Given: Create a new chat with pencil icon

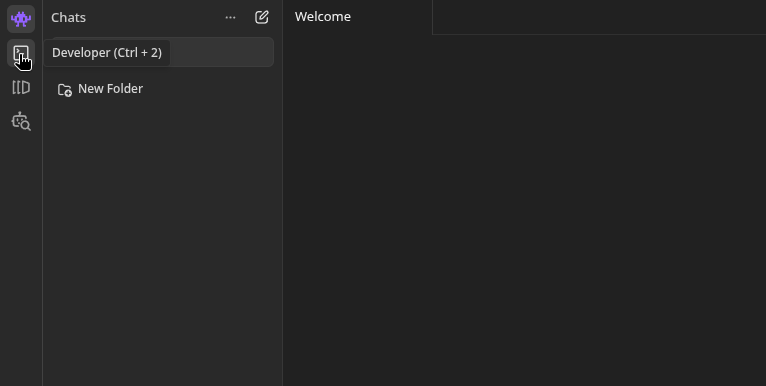Looking at the screenshot, I should [x=262, y=18].
